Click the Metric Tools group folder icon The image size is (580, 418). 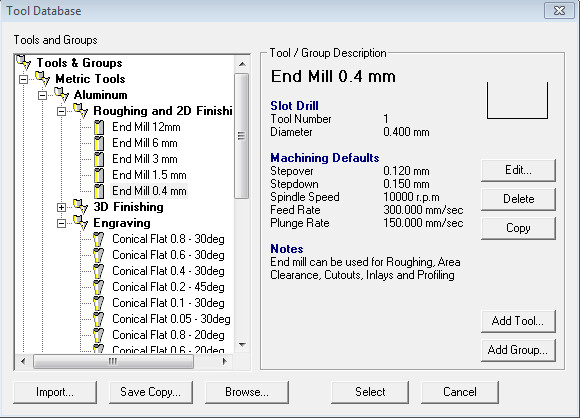(43, 78)
